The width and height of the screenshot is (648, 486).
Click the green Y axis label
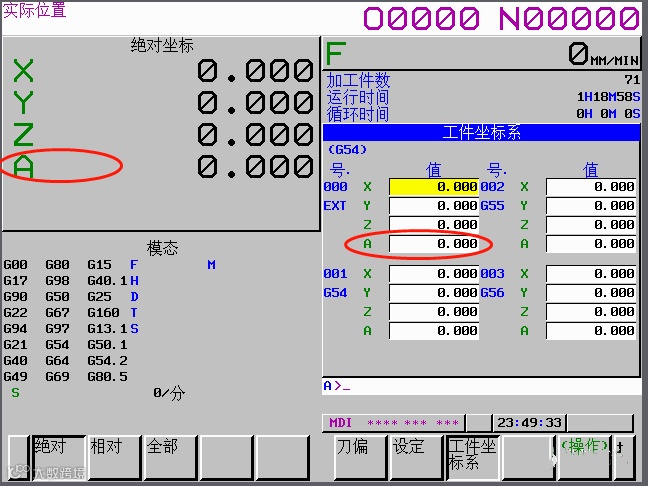23,102
